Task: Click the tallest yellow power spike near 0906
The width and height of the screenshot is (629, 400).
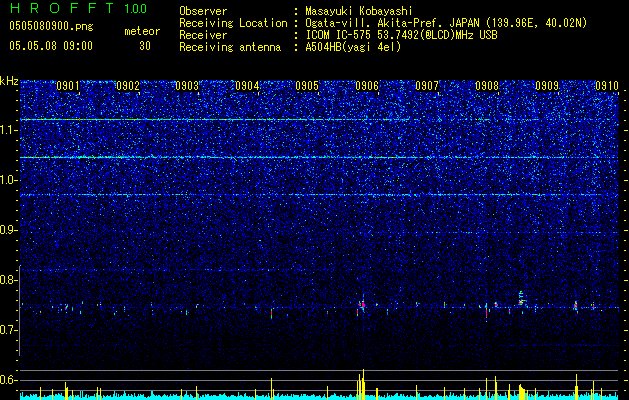Action: pyautogui.click(x=363, y=383)
